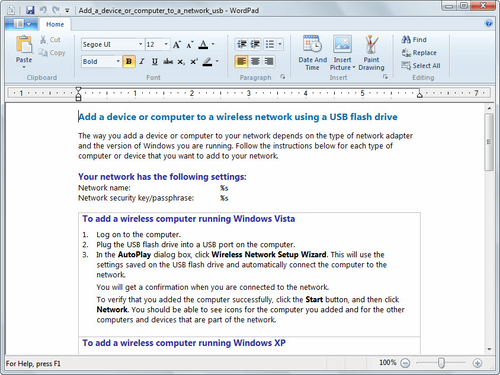
Task: Click right indent marker on ruler
Action: pos(420,95)
